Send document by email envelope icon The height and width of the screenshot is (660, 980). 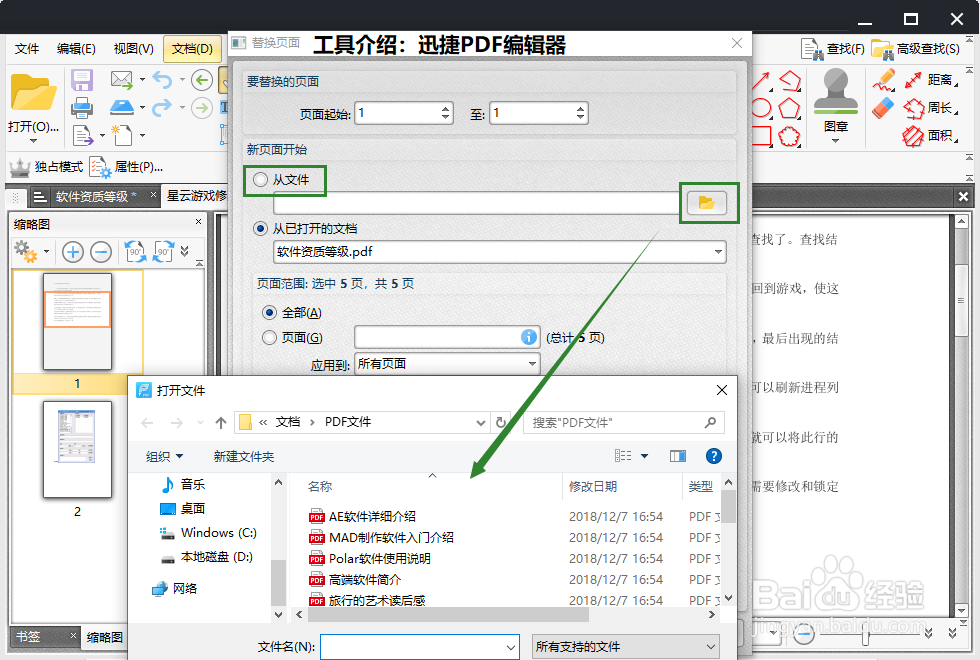point(121,80)
